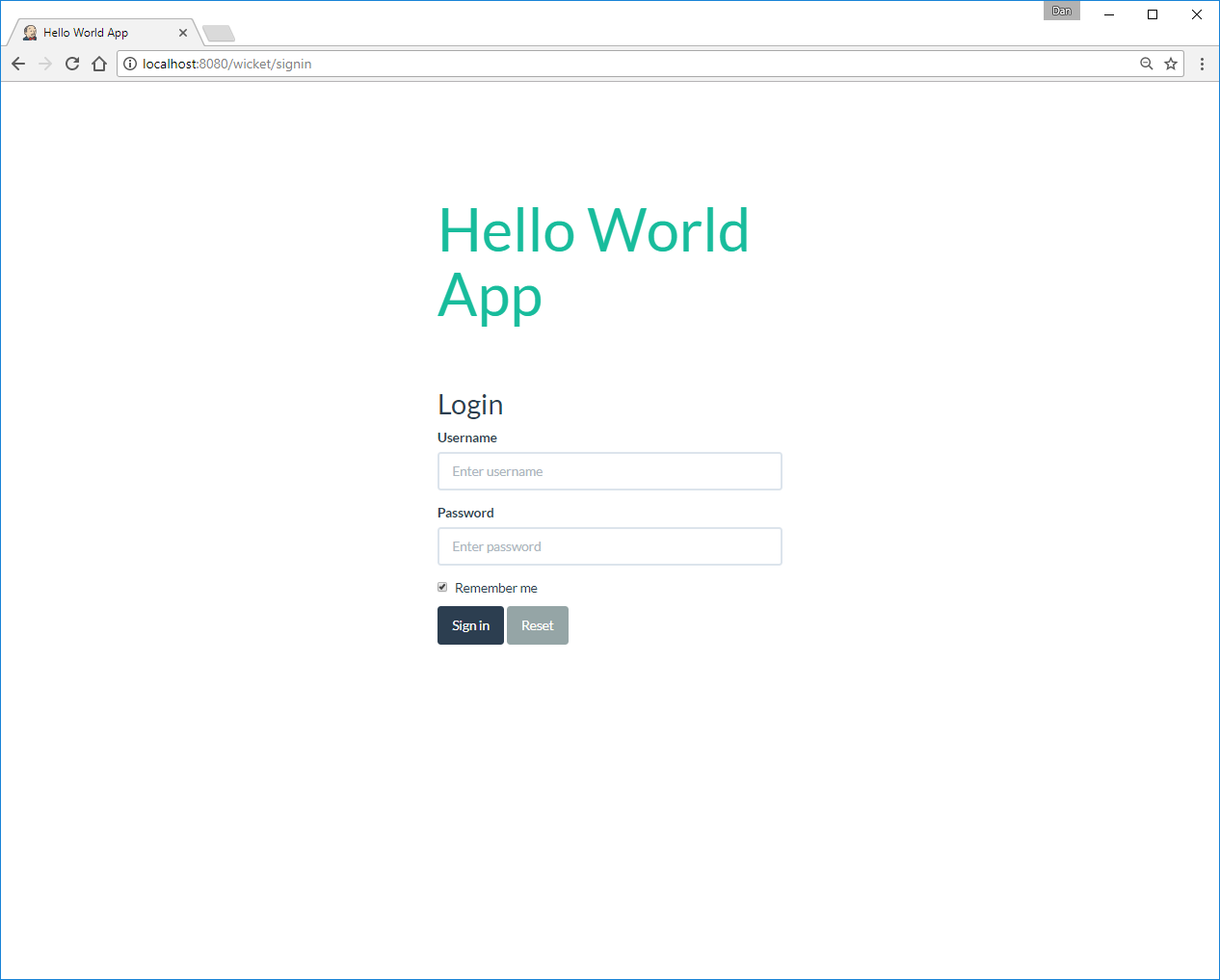
Task: Uncheck the Remember me checkbox
Action: tap(442, 587)
